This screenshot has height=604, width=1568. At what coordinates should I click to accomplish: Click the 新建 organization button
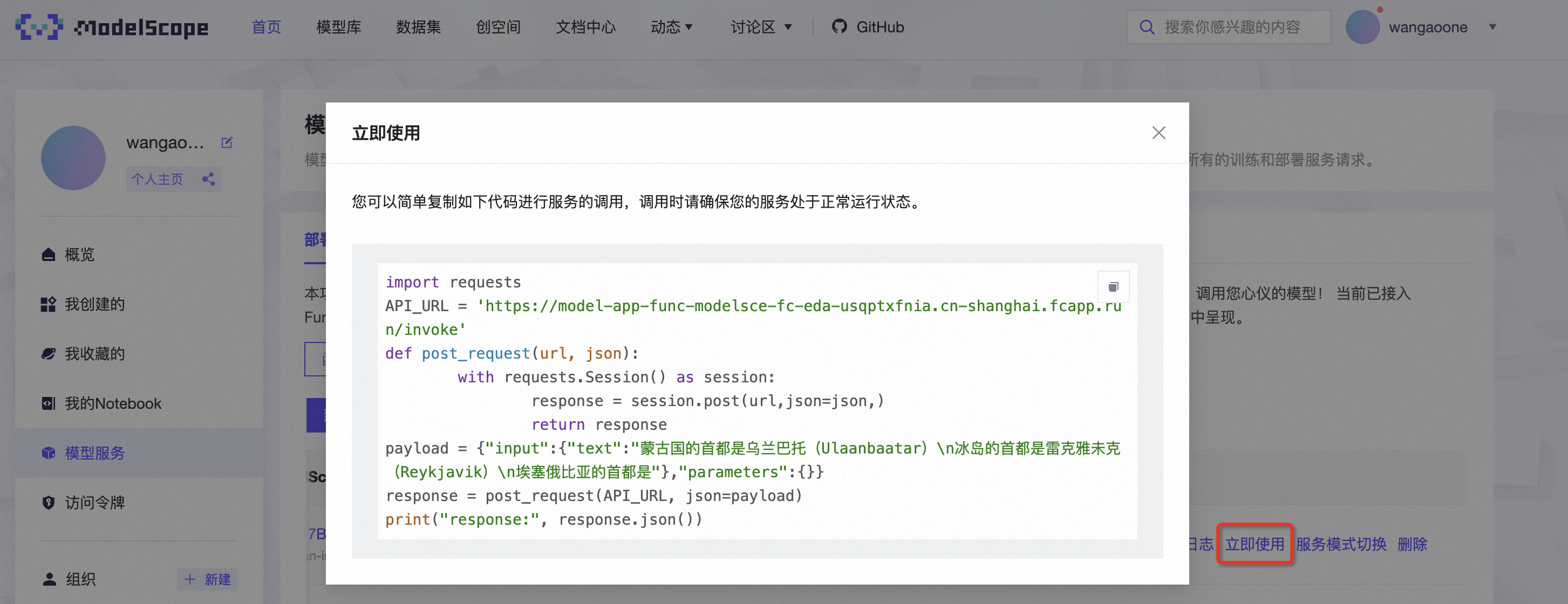coord(208,579)
